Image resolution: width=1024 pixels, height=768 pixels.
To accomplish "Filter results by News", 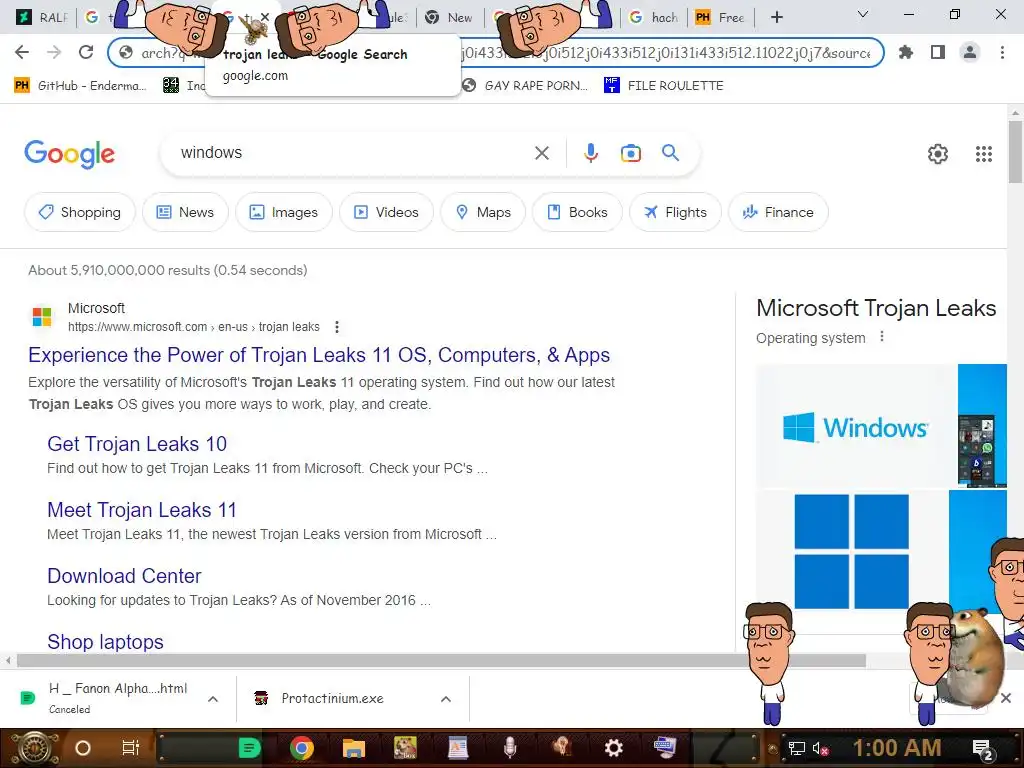I will (185, 212).
